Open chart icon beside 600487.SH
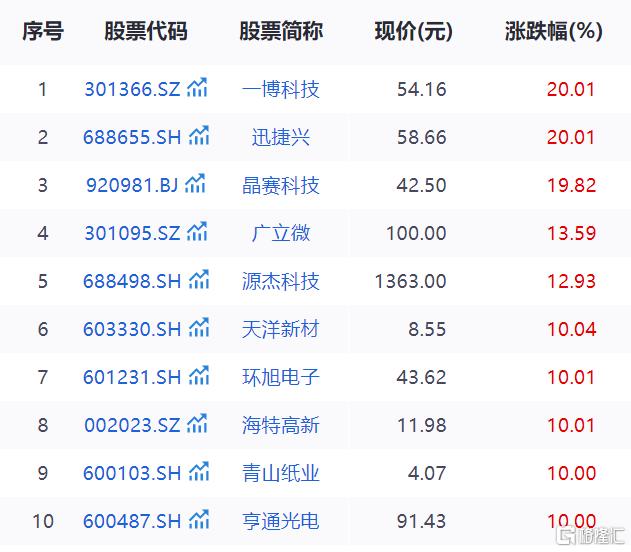631x552 pixels. tap(199, 519)
